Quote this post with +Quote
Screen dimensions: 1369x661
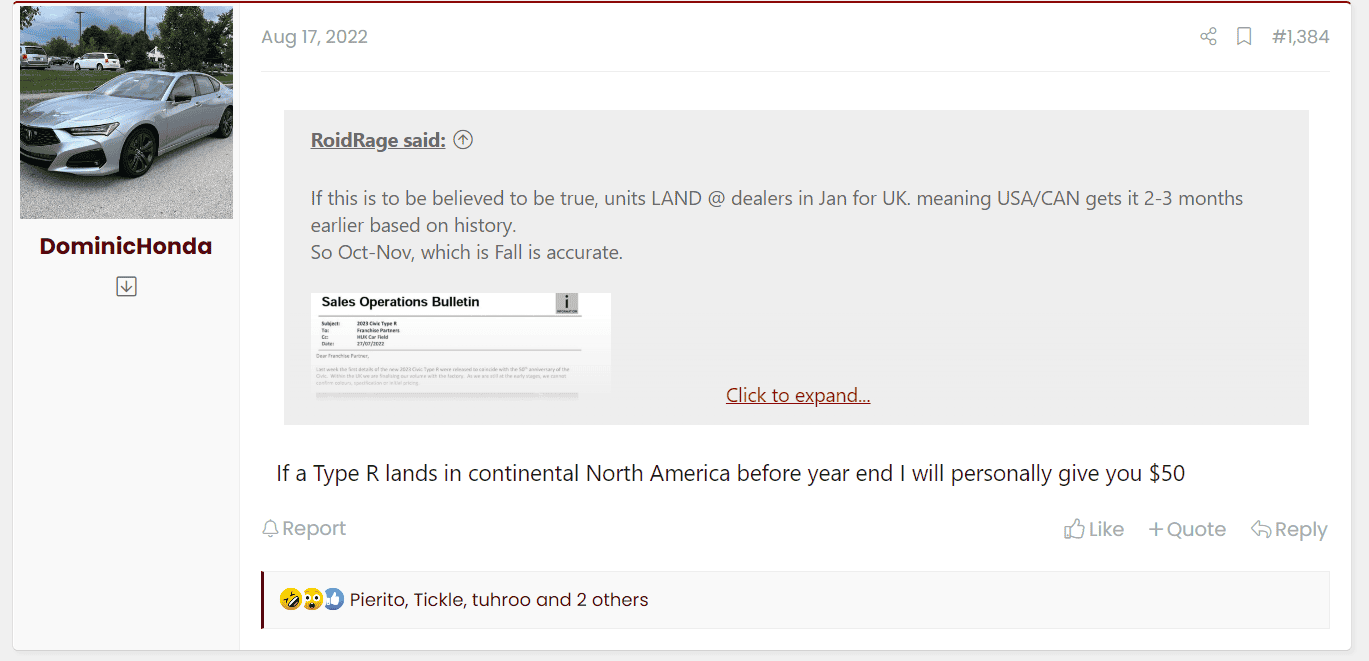pyautogui.click(x=1187, y=529)
